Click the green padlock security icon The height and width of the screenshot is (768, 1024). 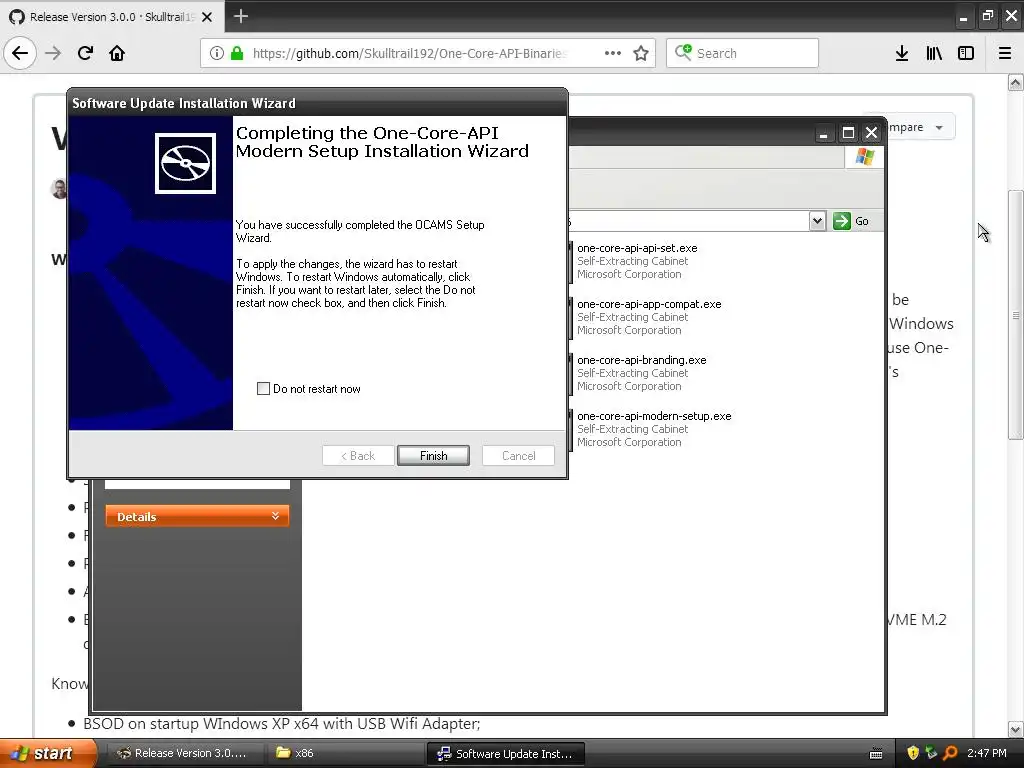(236, 53)
